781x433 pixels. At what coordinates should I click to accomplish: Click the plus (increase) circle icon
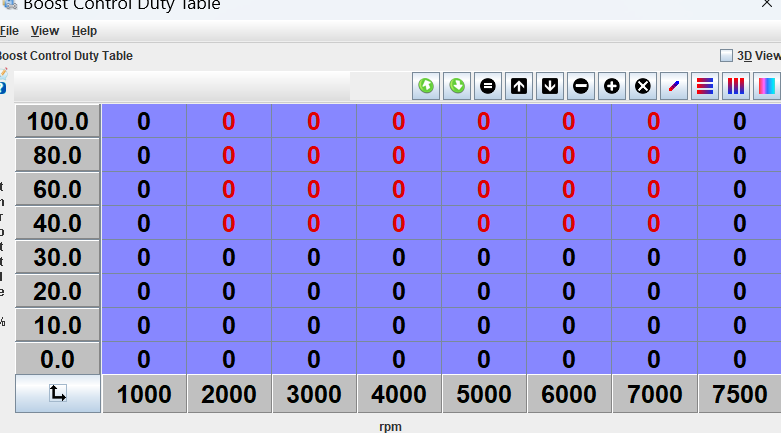612,86
